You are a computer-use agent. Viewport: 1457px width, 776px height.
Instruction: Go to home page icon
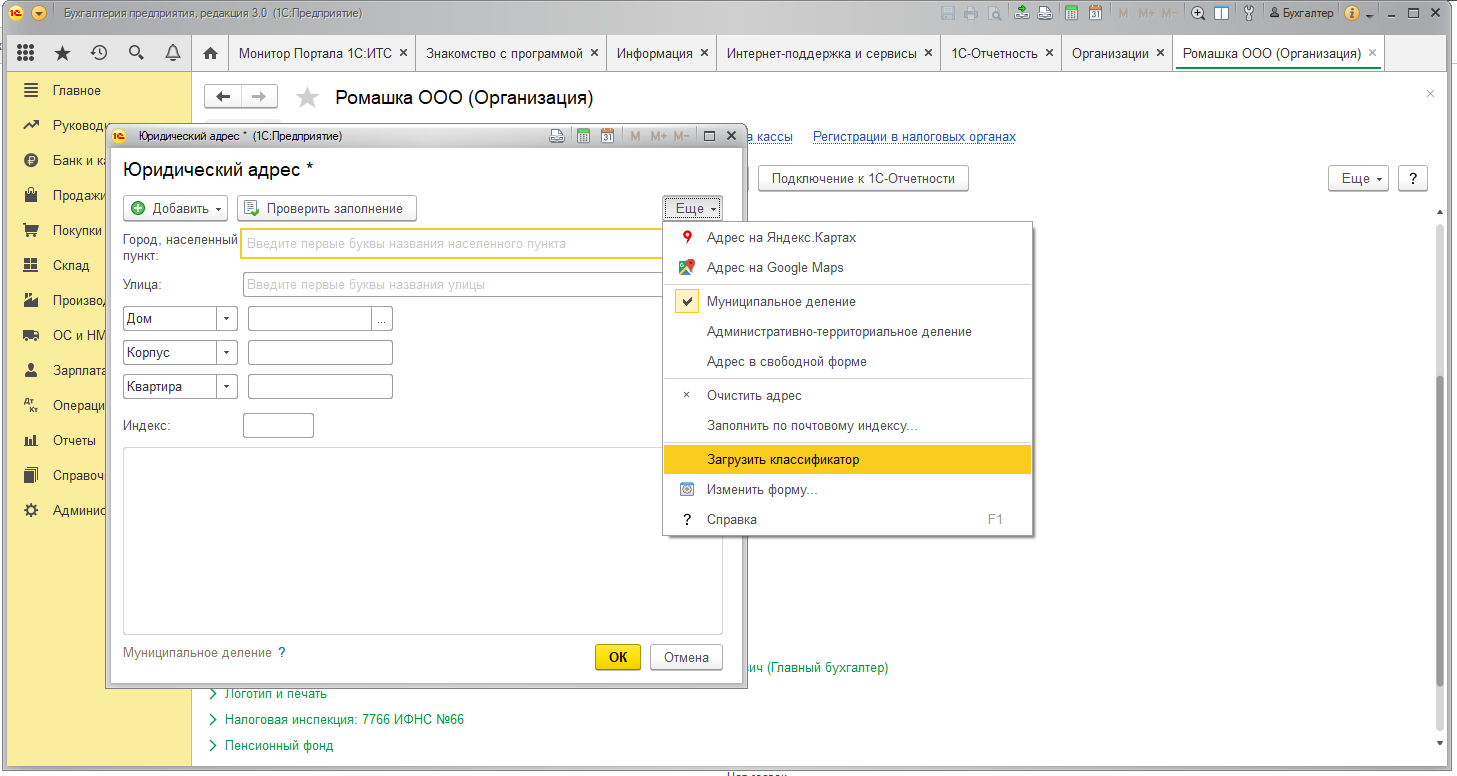(210, 53)
